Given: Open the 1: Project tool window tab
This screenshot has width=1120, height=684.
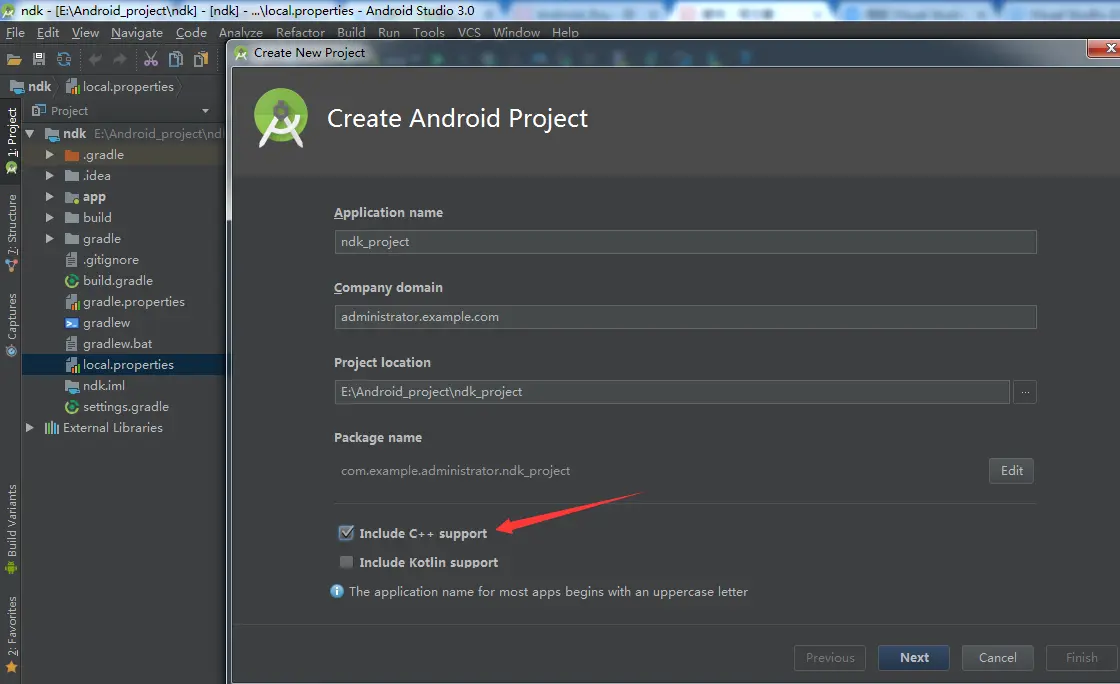Looking at the screenshot, I should (x=11, y=140).
